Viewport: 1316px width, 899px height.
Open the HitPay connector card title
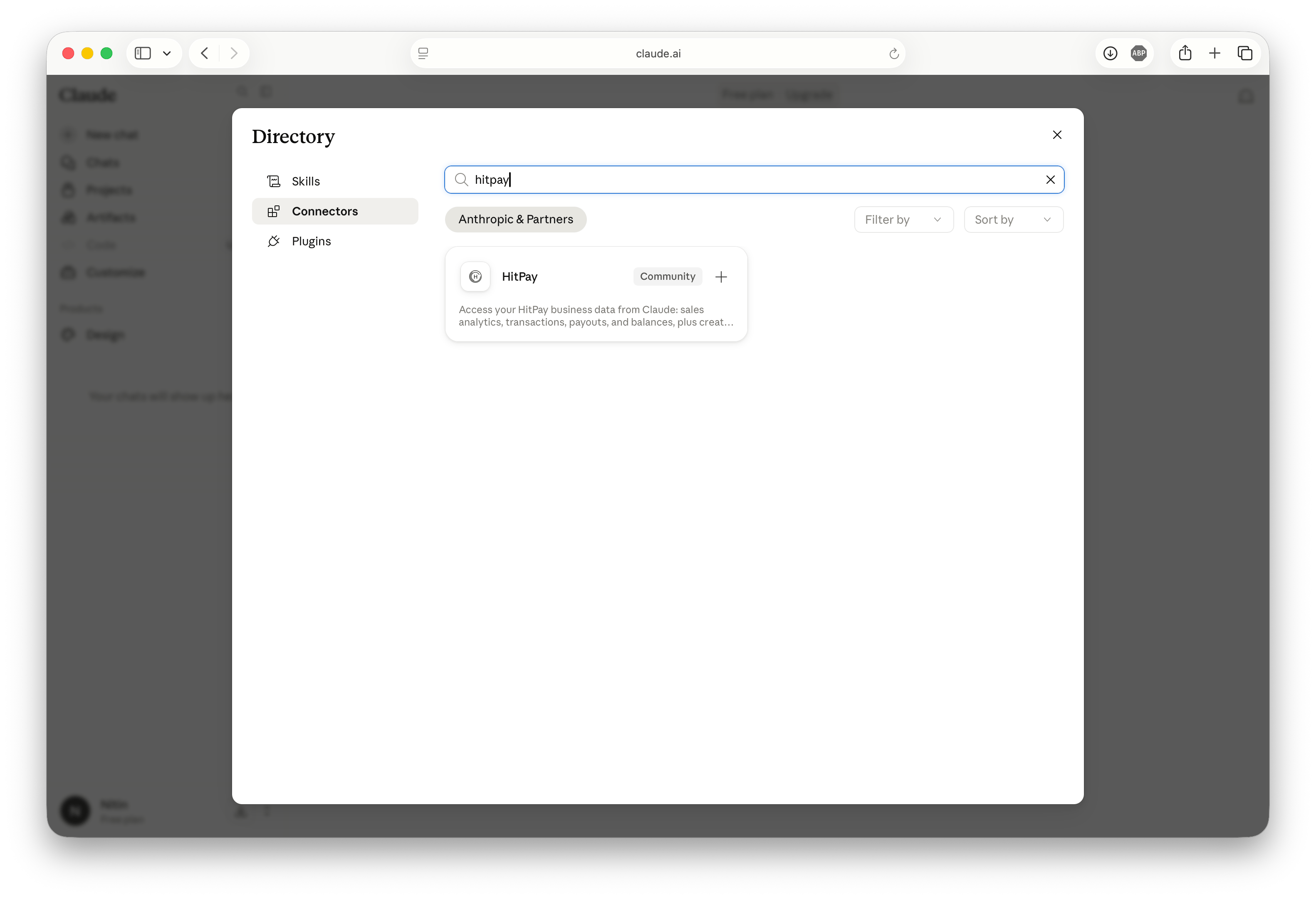pyautogui.click(x=519, y=276)
